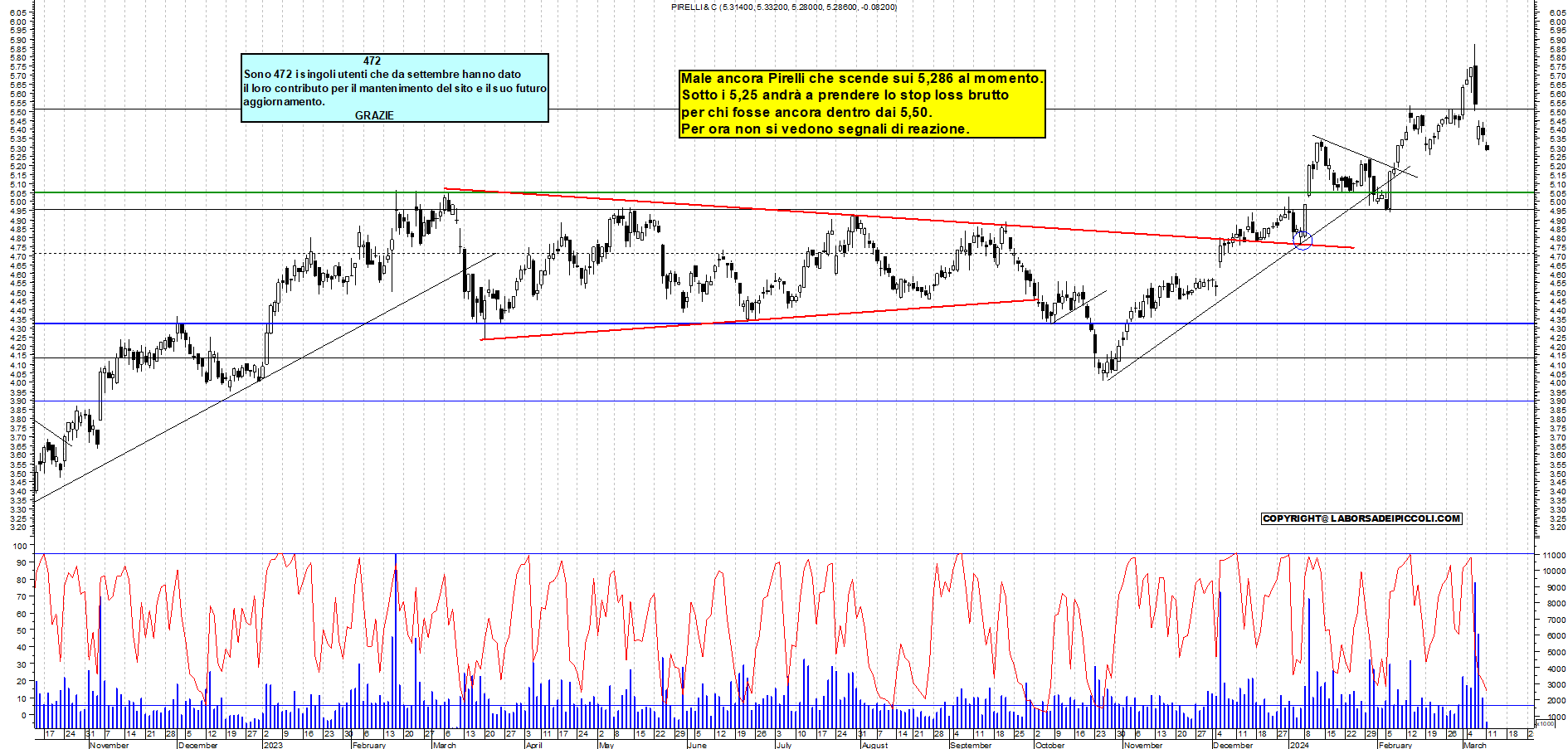Click the 'GRAZIE' text in the cyan box
Image resolution: width=1568 pixels, height=749 pixels.
[x=374, y=115]
